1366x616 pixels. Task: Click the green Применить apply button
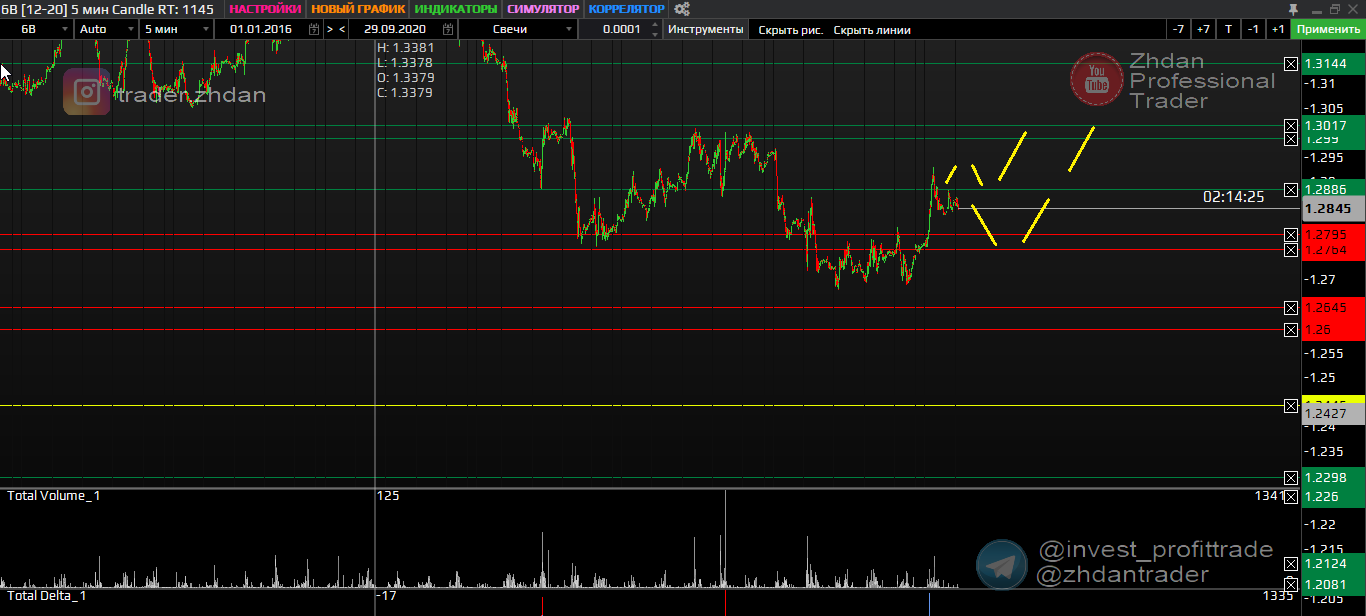[x=1328, y=29]
